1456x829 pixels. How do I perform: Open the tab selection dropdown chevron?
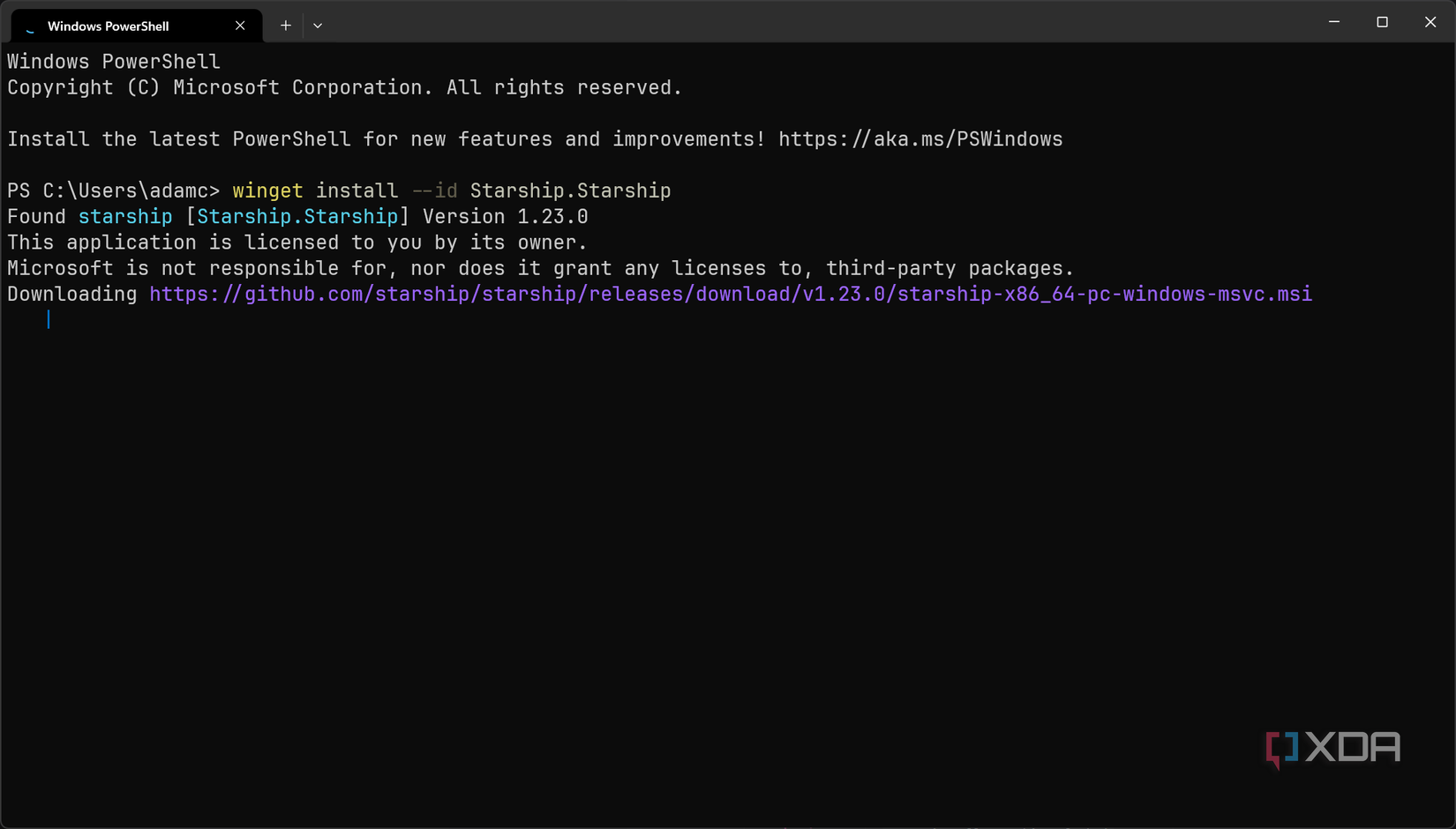pos(318,26)
